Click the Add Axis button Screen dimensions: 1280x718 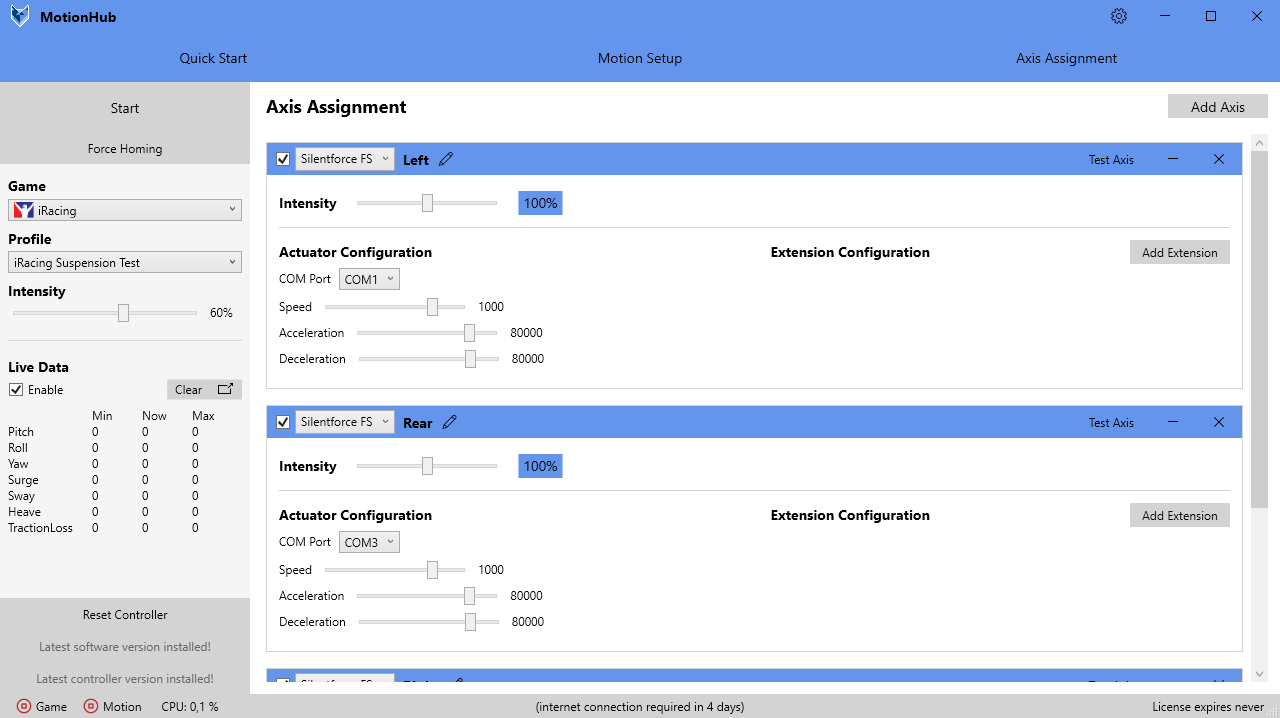[x=1217, y=107]
